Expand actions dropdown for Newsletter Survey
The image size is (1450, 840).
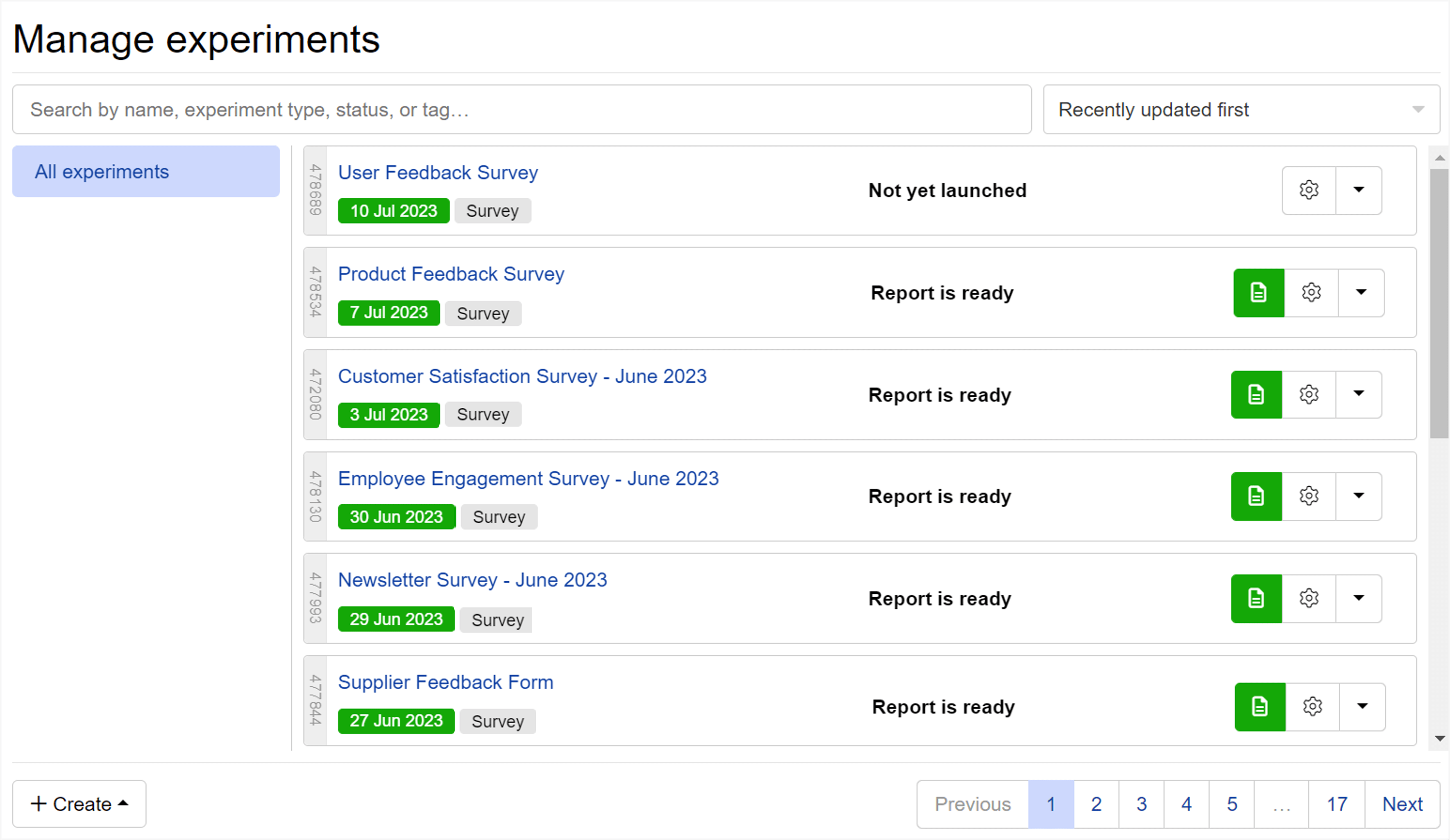click(x=1359, y=598)
